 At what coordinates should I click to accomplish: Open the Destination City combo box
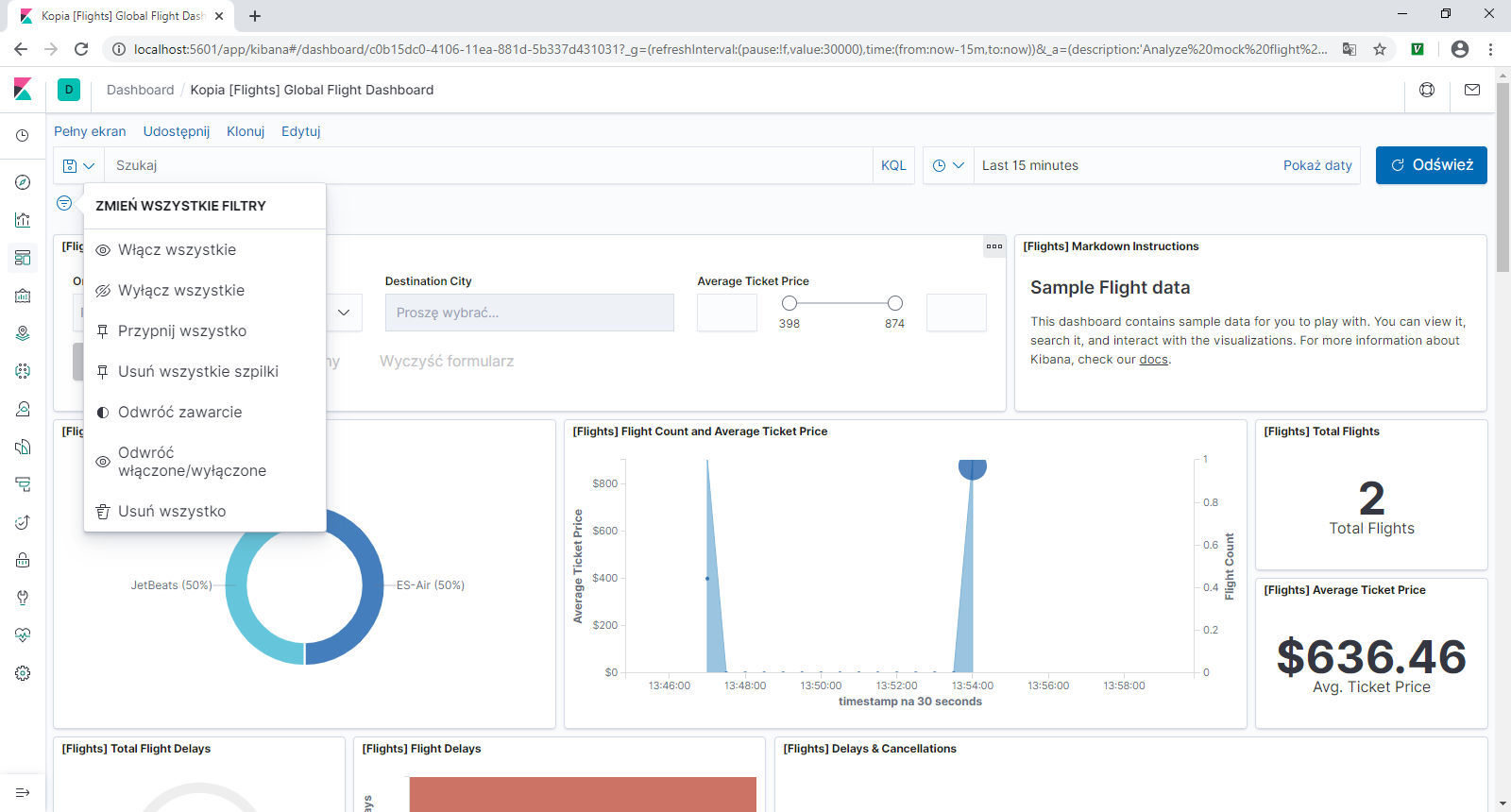coord(530,313)
